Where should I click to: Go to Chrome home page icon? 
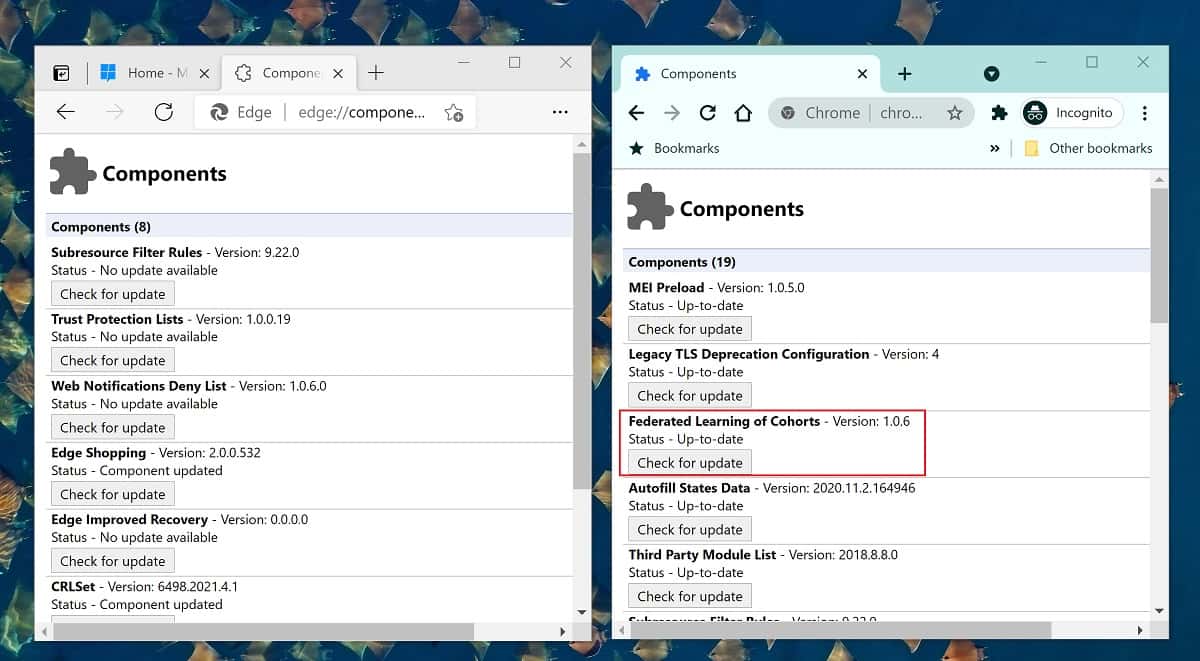pyautogui.click(x=743, y=113)
